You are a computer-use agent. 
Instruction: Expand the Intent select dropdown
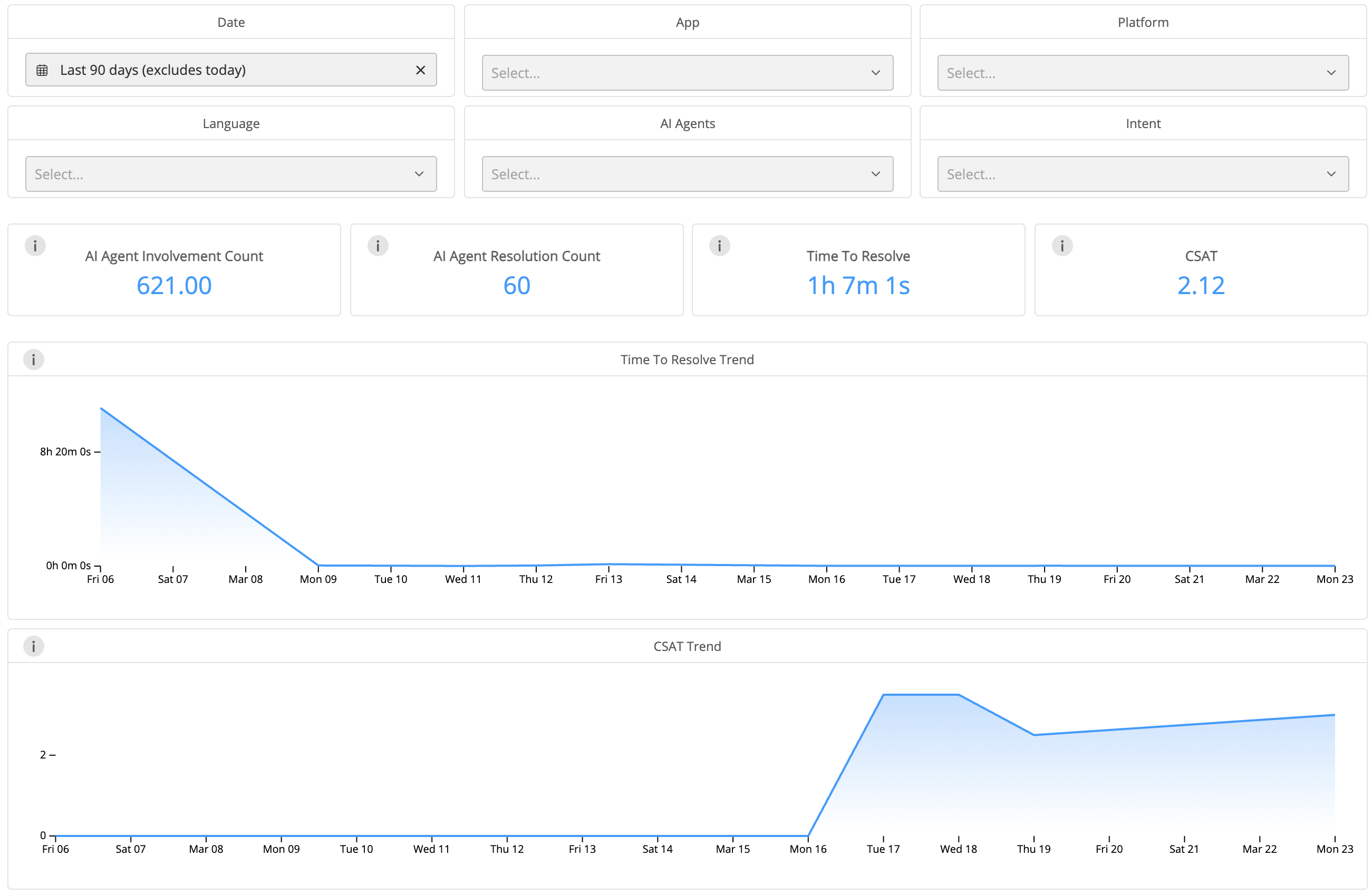pyautogui.click(x=1142, y=174)
